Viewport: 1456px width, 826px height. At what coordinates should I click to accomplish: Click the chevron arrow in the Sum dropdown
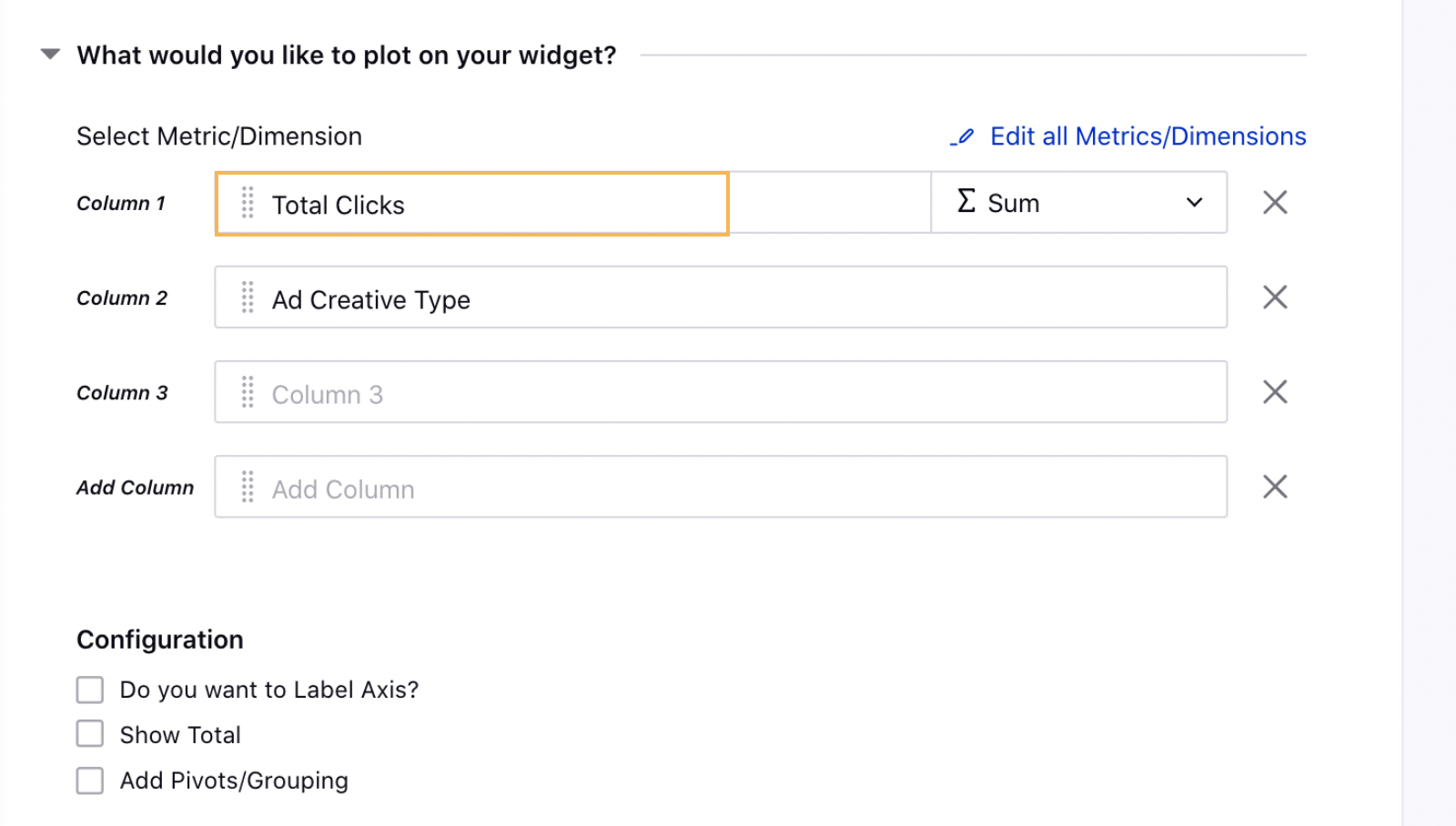click(x=1194, y=203)
